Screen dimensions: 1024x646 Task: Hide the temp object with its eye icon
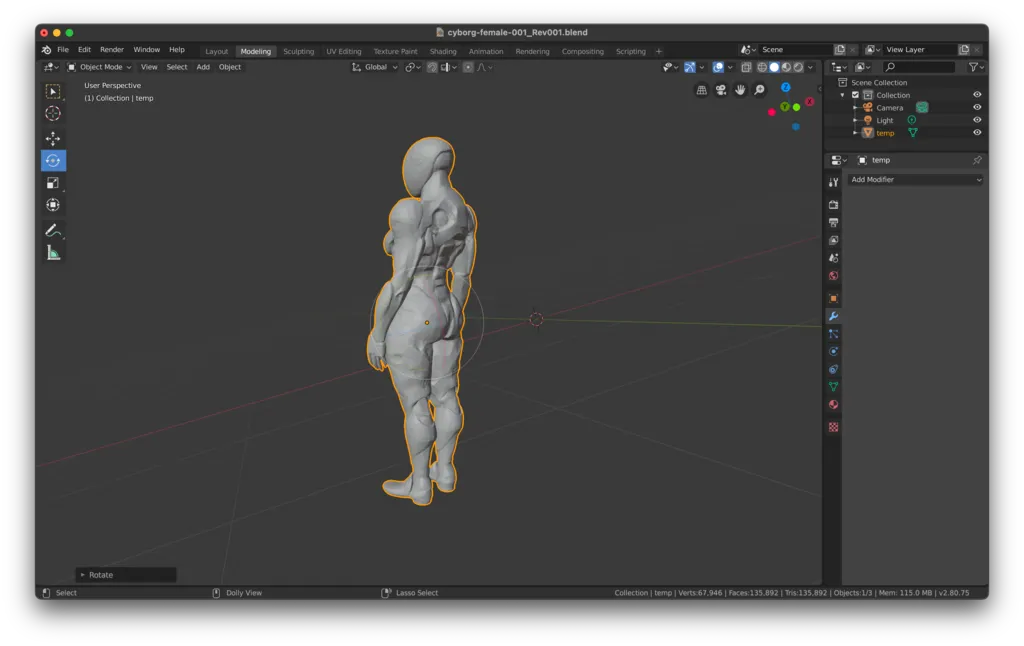click(977, 133)
